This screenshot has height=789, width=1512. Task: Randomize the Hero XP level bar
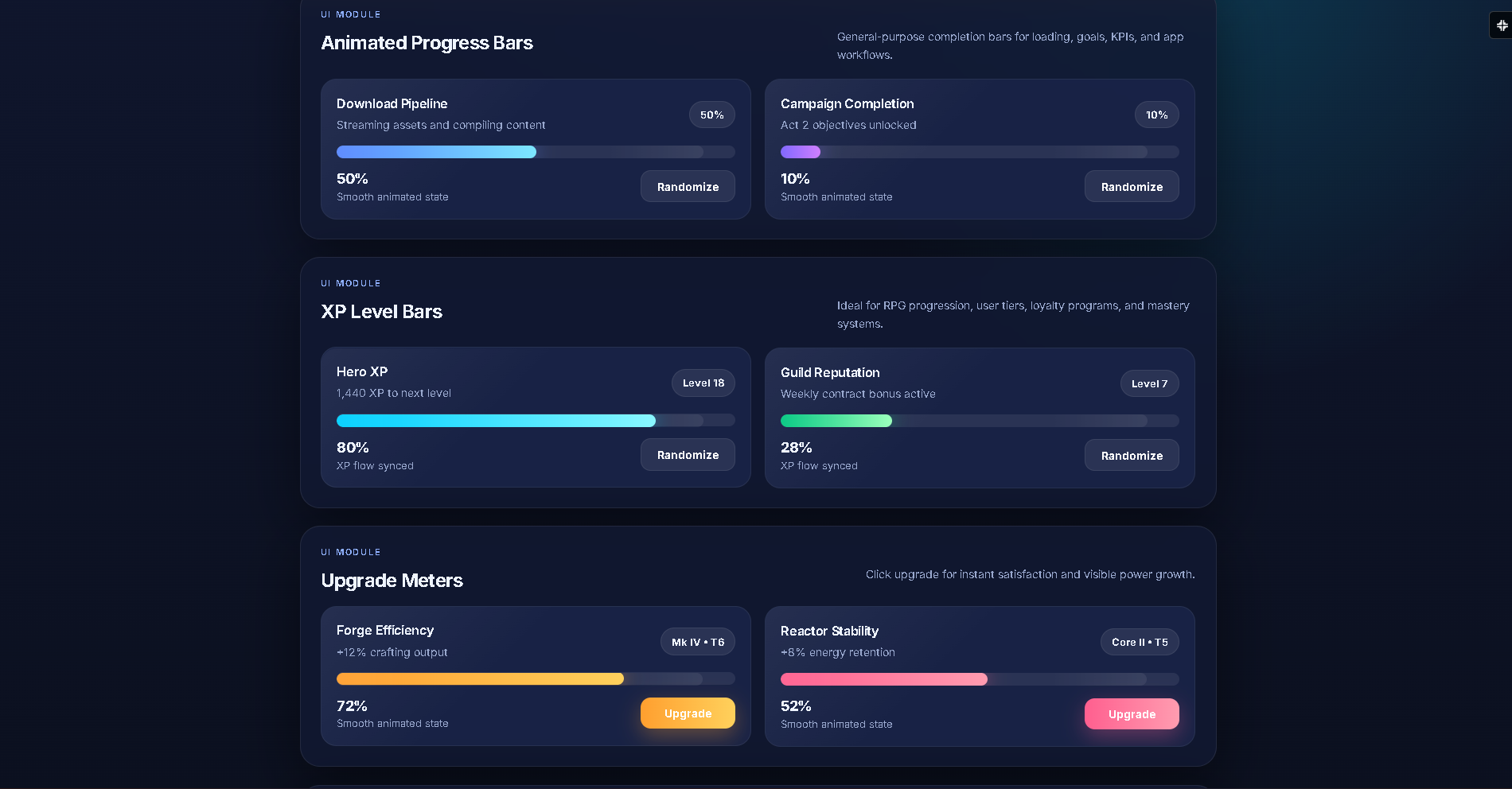click(688, 455)
